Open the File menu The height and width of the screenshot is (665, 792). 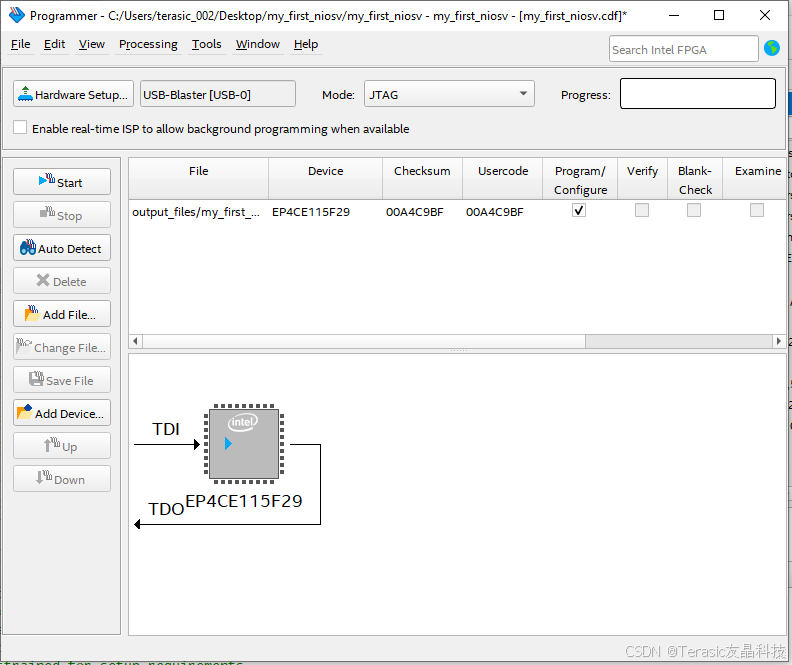(21, 44)
